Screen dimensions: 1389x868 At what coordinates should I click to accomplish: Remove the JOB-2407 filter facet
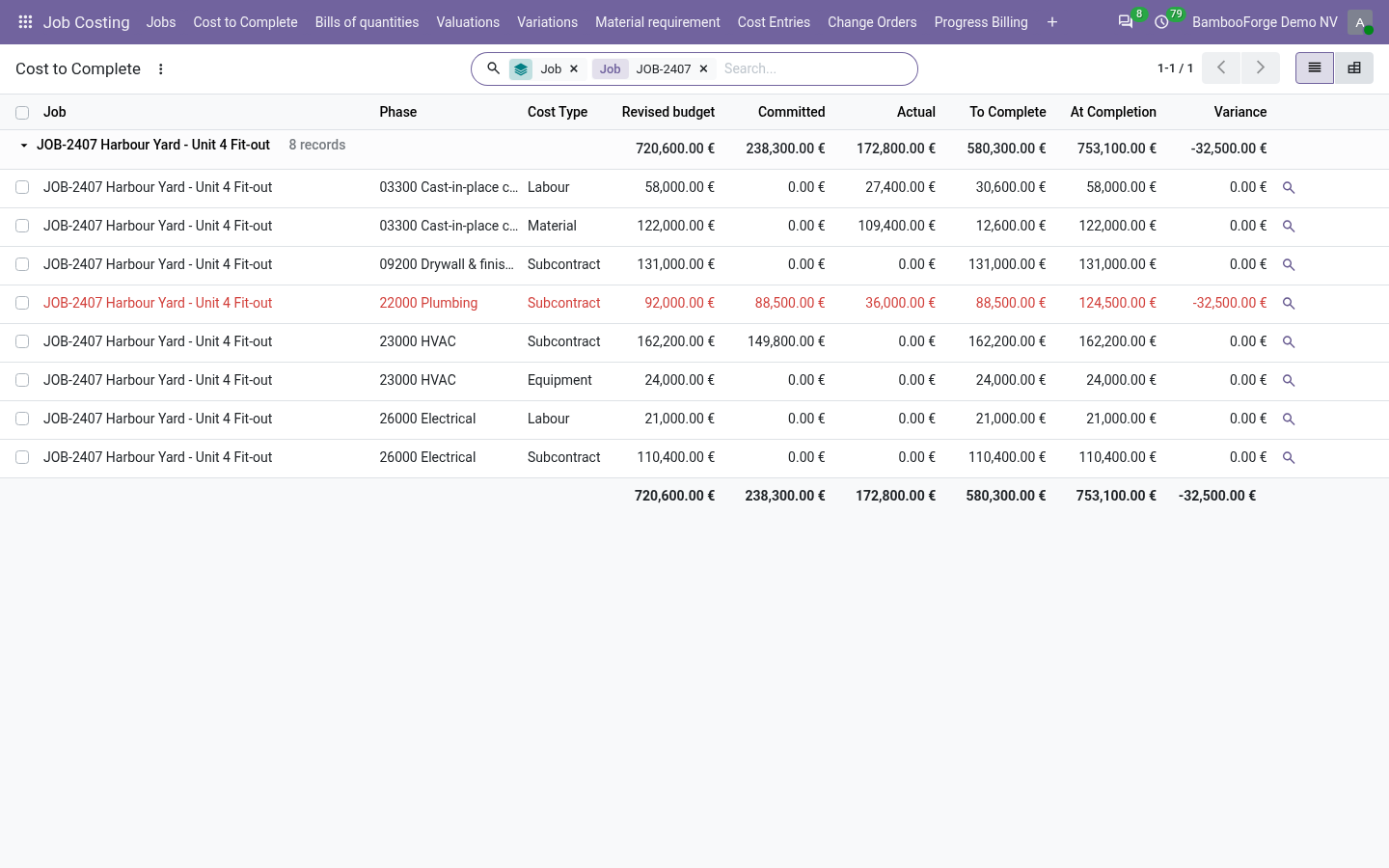pos(703,69)
